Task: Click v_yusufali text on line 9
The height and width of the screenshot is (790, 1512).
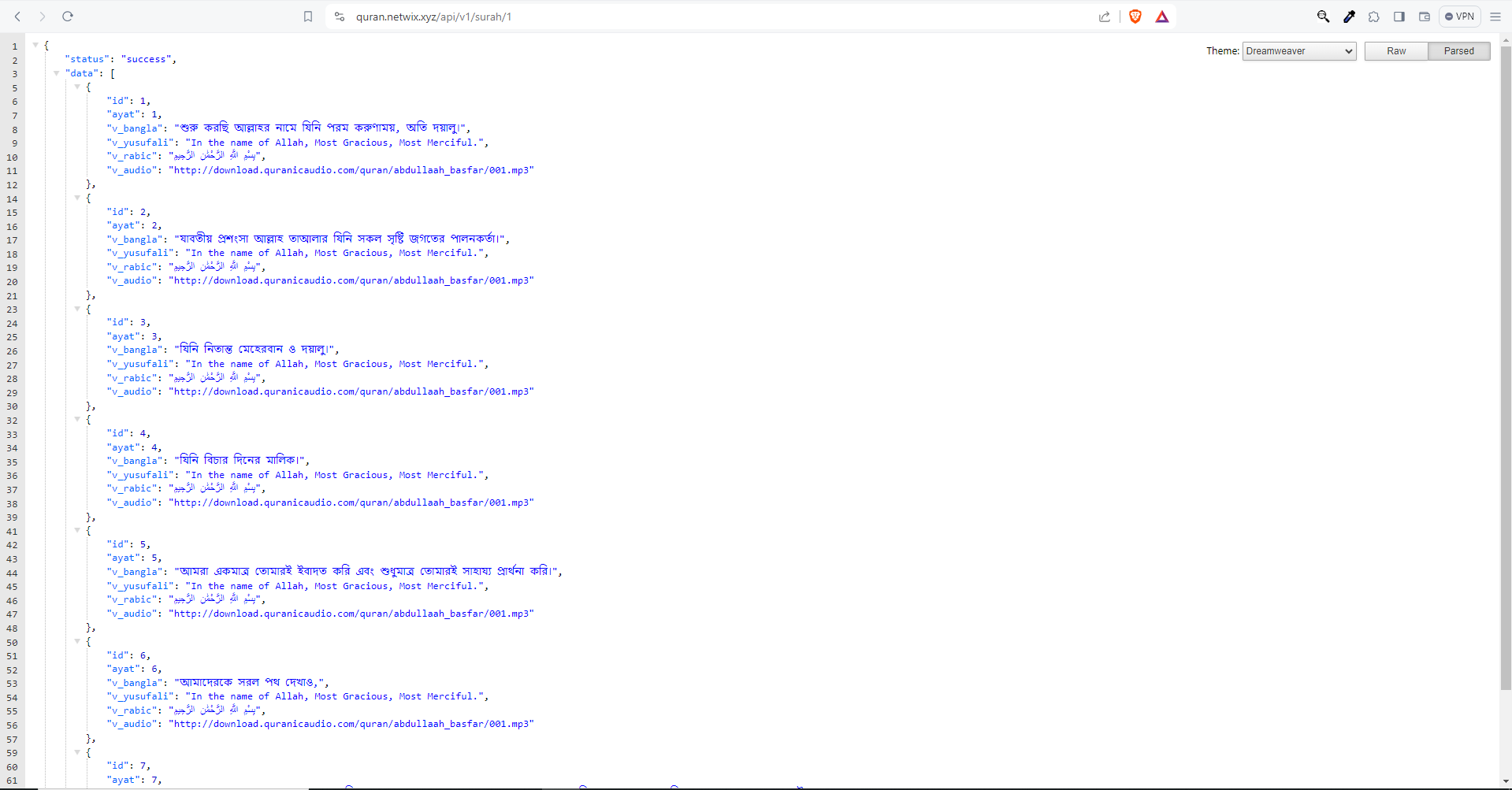Action: tap(336, 143)
